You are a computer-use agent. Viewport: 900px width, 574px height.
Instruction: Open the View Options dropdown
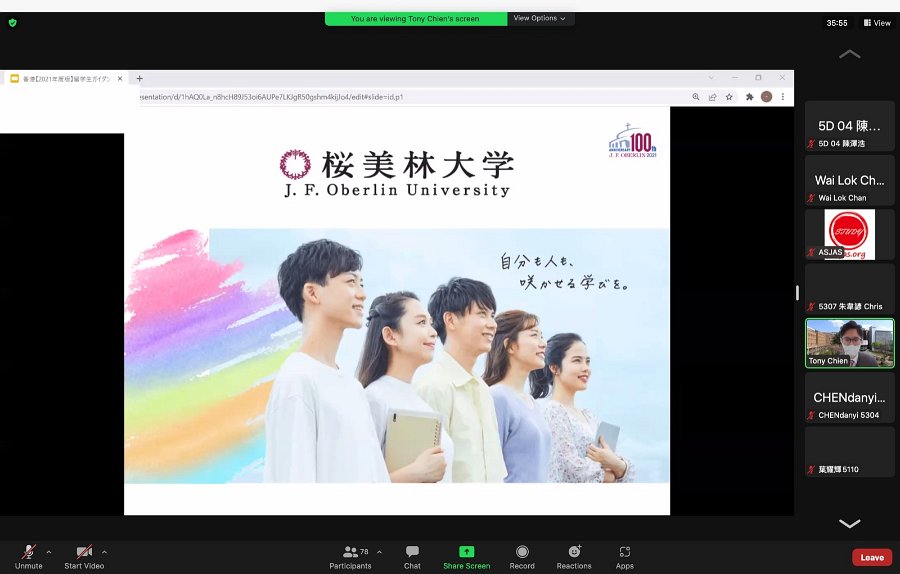point(540,18)
